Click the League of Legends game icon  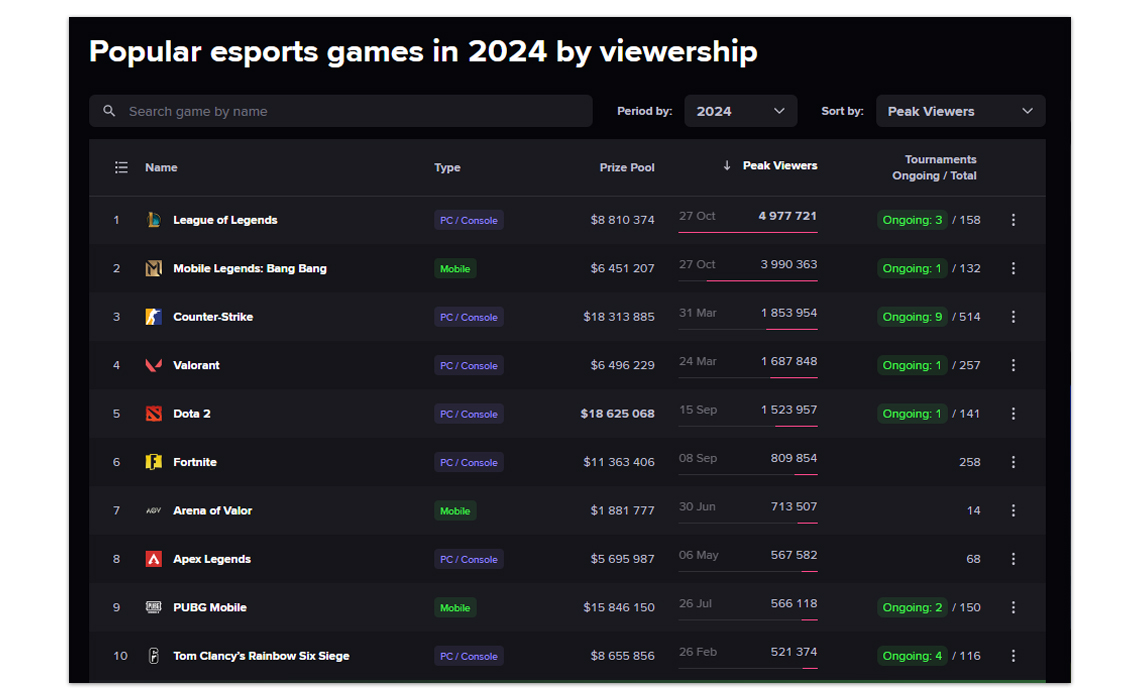point(153,220)
